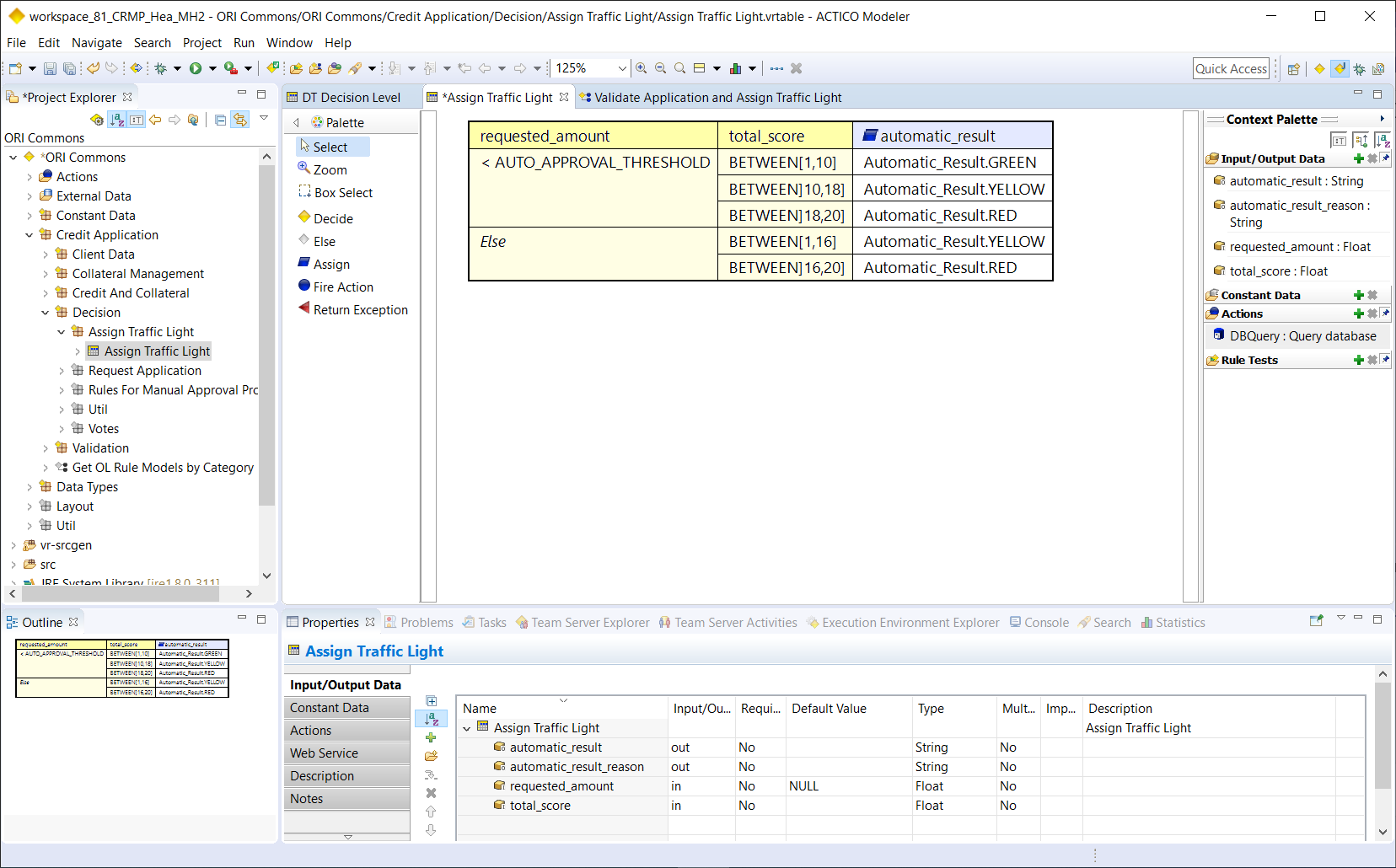Image resolution: width=1396 pixels, height=868 pixels.
Task: Toggle alphabetical sort in Project Explorer toolbar
Action: pos(117,120)
